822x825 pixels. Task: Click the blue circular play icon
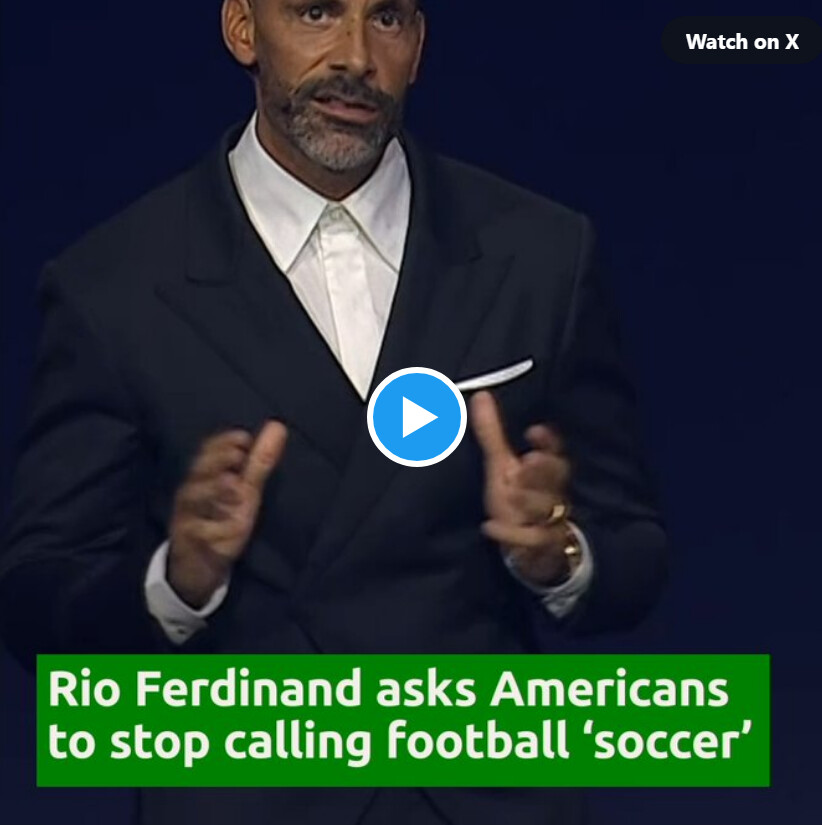[416, 417]
